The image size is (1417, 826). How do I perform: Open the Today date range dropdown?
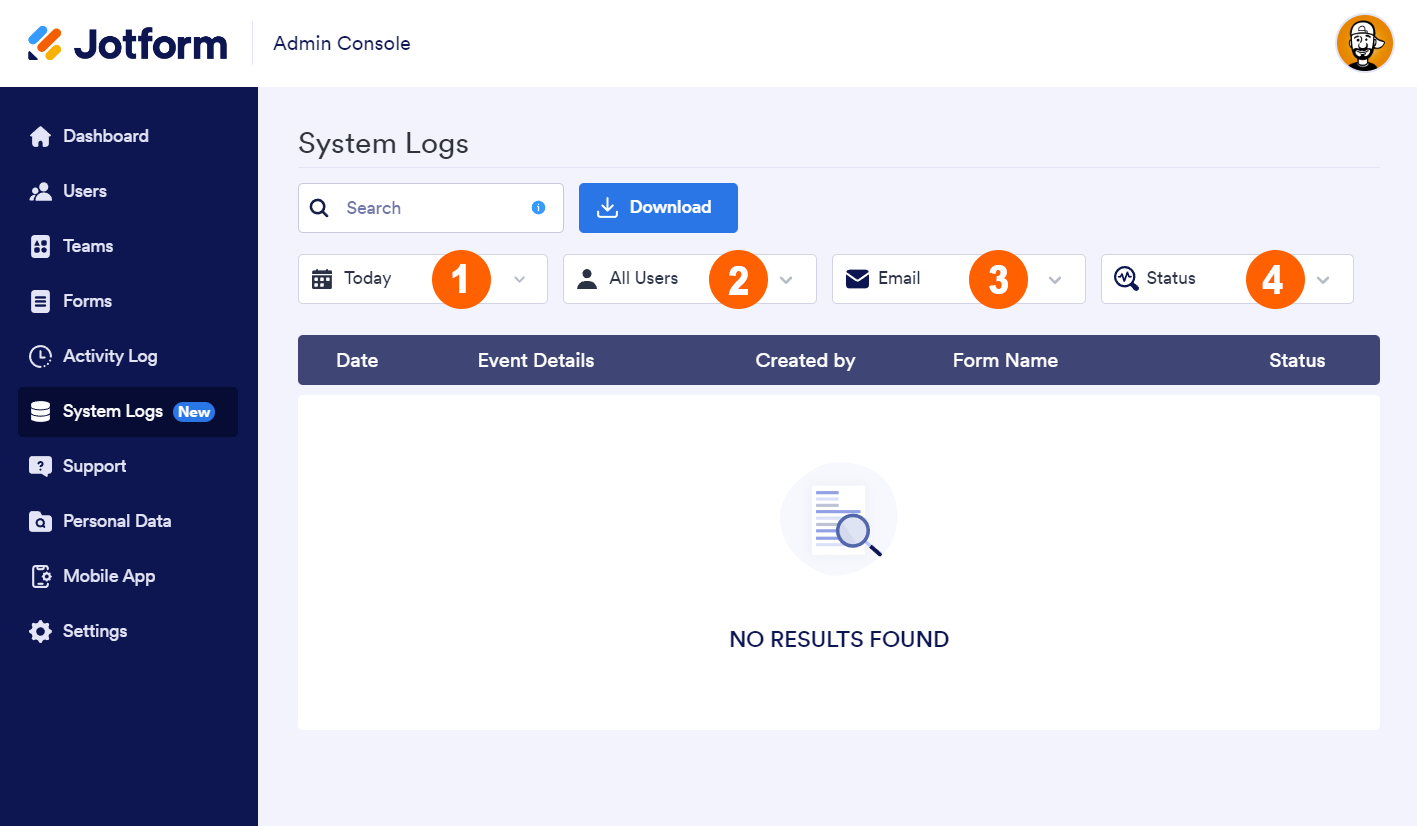tap(423, 279)
